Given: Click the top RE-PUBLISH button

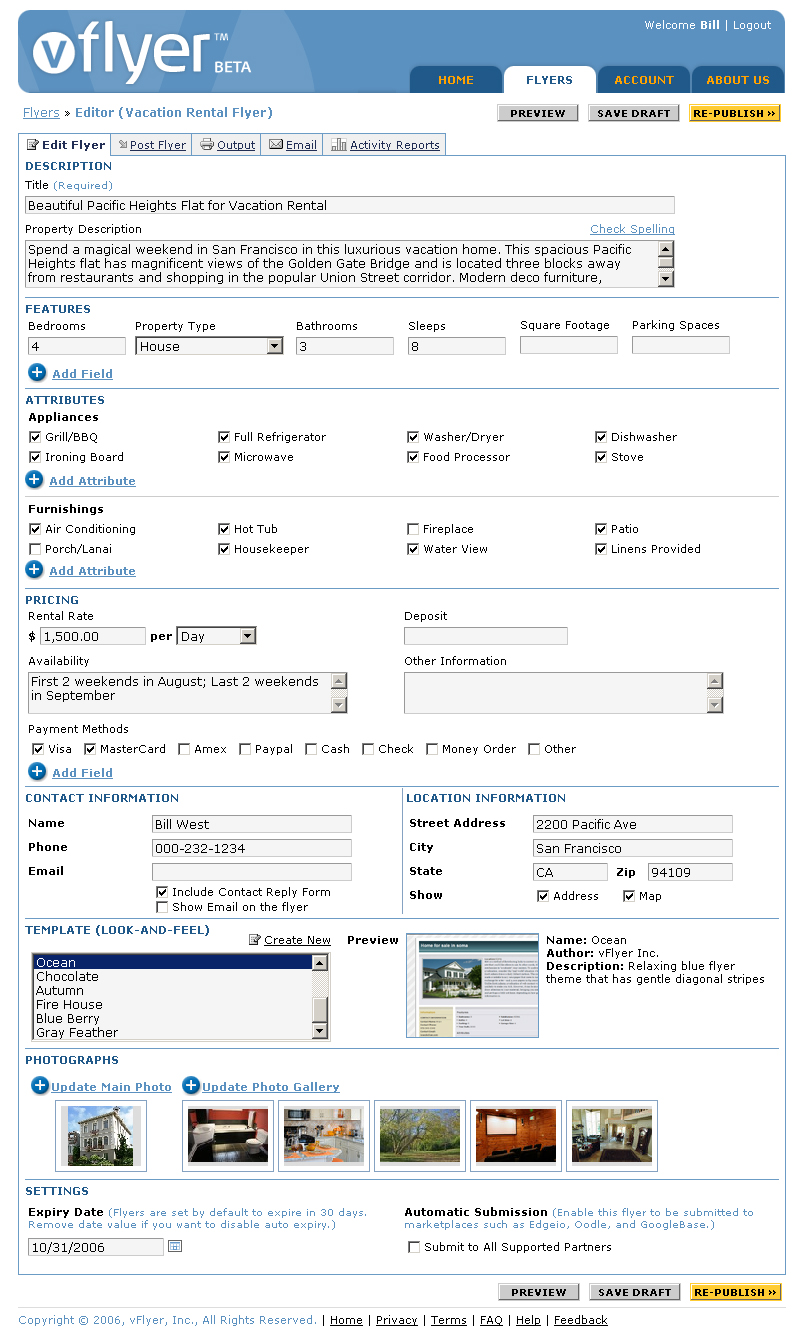Looking at the screenshot, I should (x=734, y=113).
